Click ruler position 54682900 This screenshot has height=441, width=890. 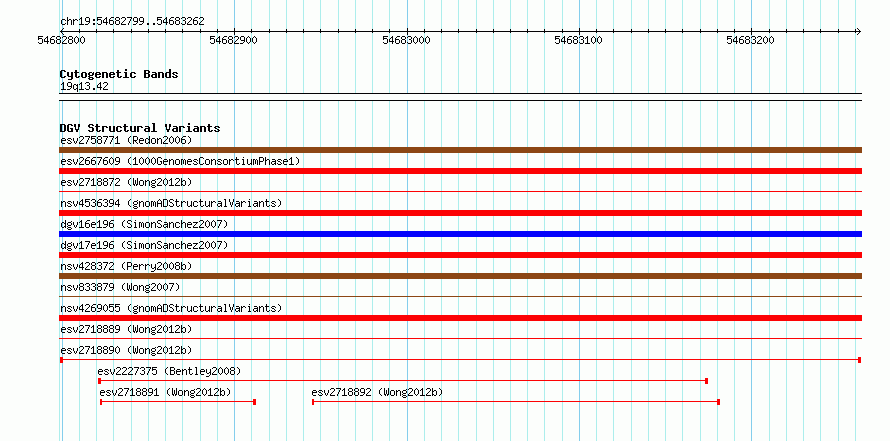point(233,40)
